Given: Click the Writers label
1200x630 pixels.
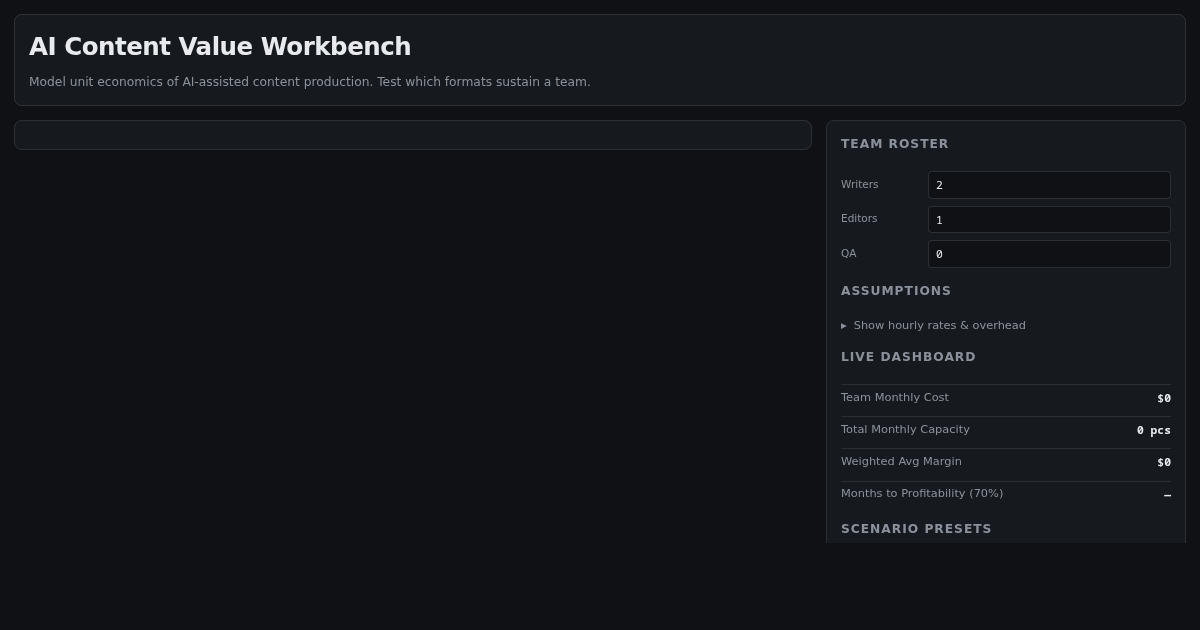Looking at the screenshot, I should 860,184.
